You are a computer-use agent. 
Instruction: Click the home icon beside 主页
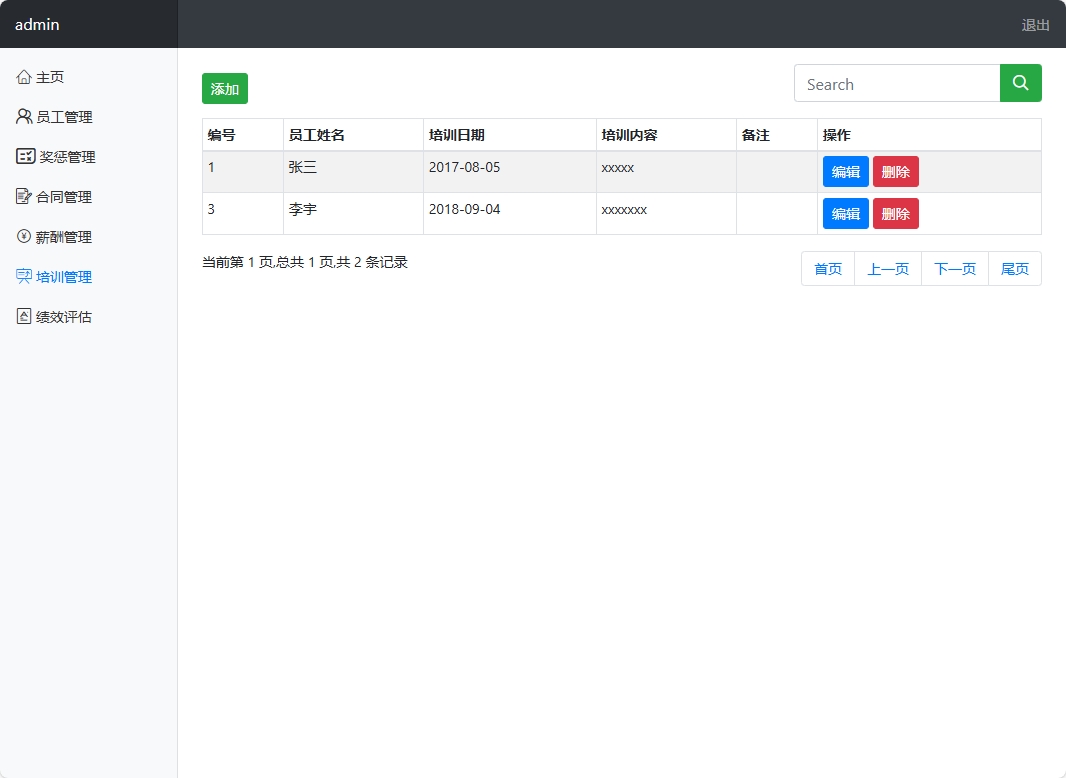click(24, 76)
